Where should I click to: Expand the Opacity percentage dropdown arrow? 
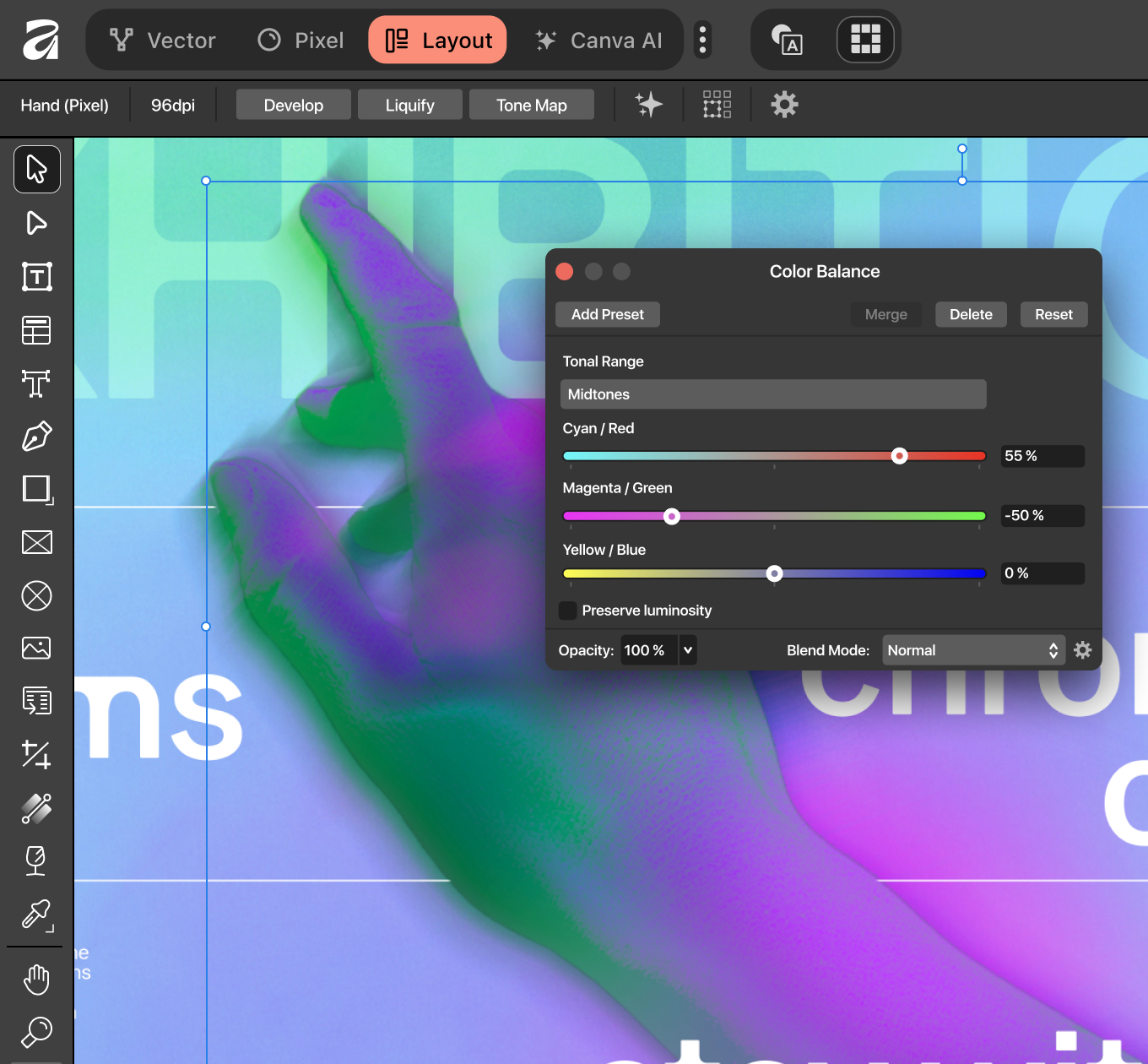coord(688,650)
